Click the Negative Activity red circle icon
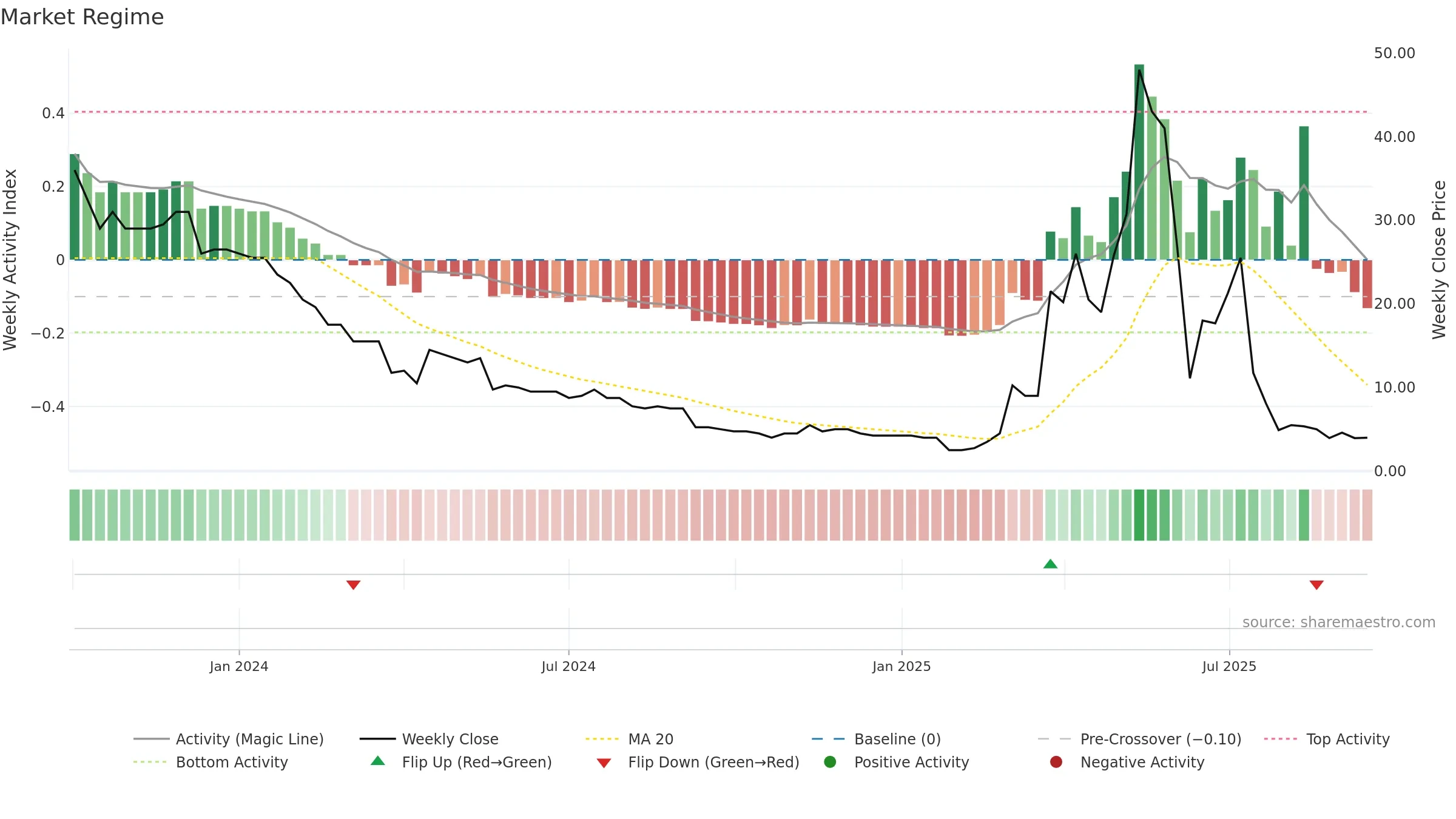 pyautogui.click(x=1056, y=762)
